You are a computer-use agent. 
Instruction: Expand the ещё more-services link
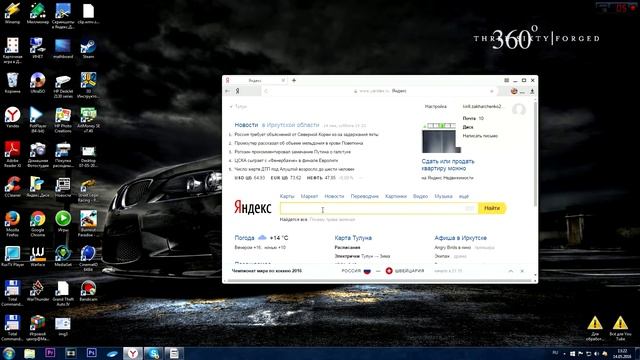tap(464, 196)
